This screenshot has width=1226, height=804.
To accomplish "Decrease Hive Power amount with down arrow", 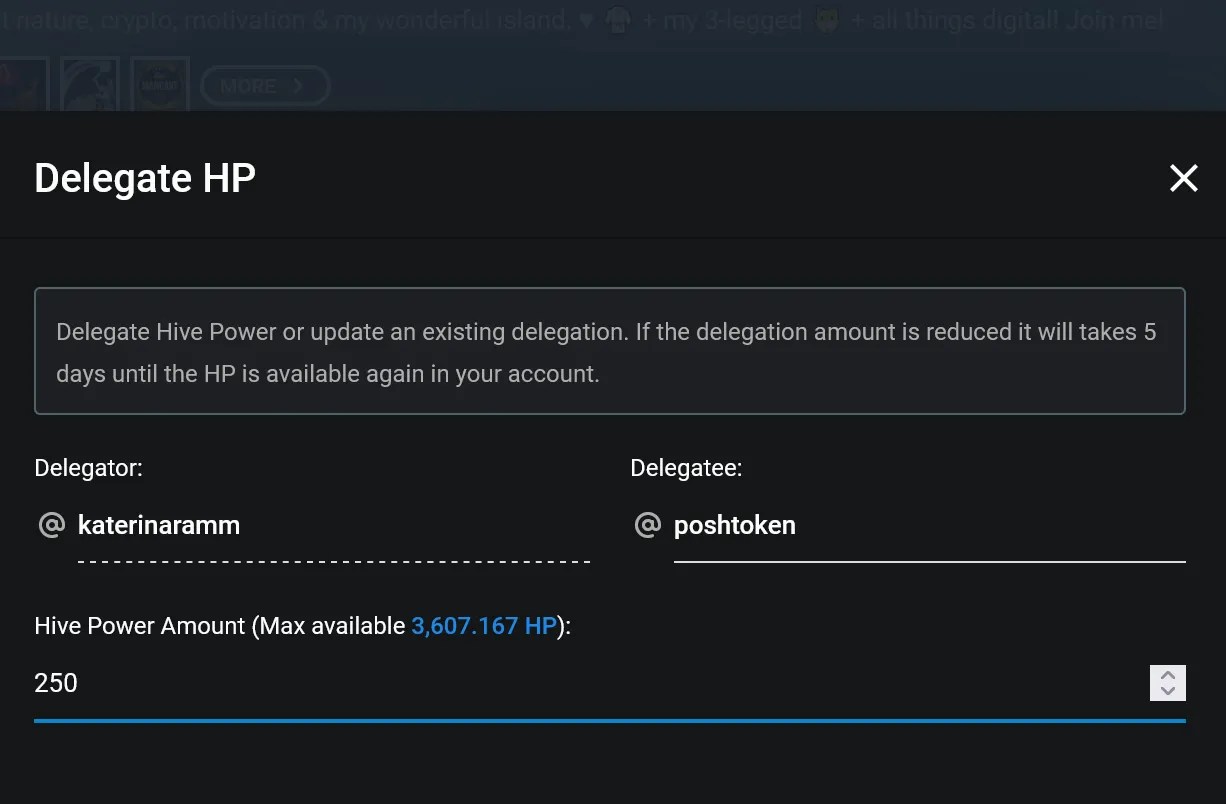I will click(x=1168, y=692).
